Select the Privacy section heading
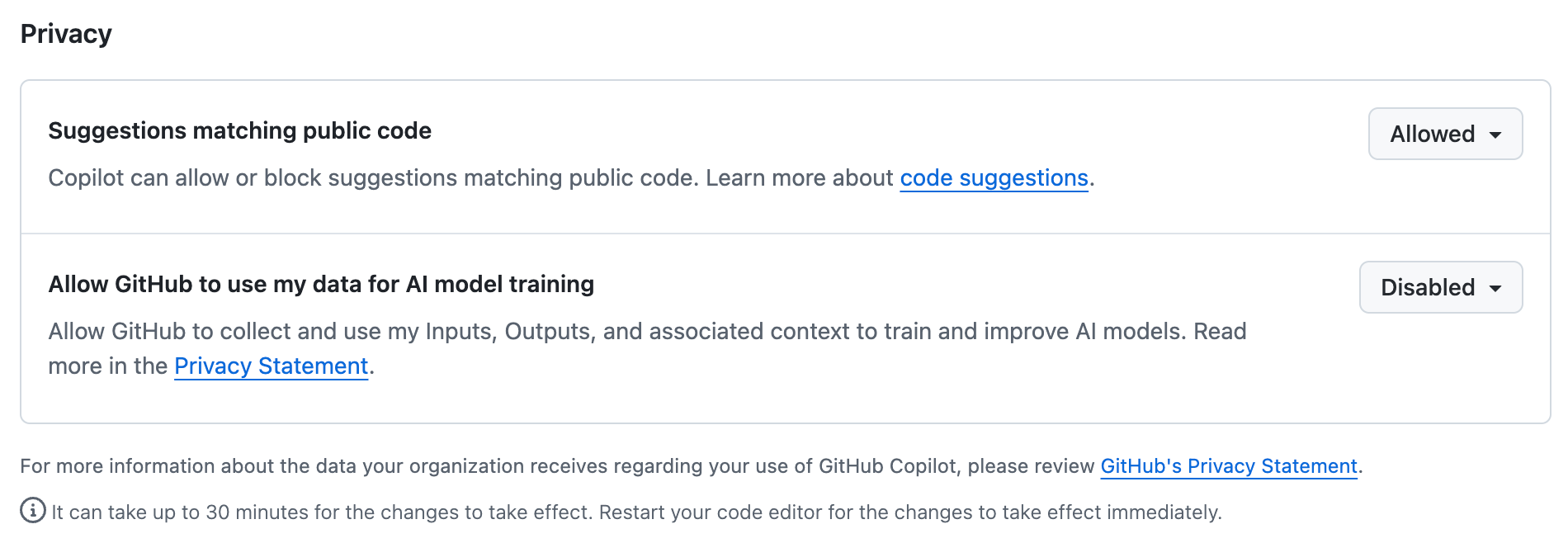Image resolution: width=1568 pixels, height=543 pixels. [66, 33]
